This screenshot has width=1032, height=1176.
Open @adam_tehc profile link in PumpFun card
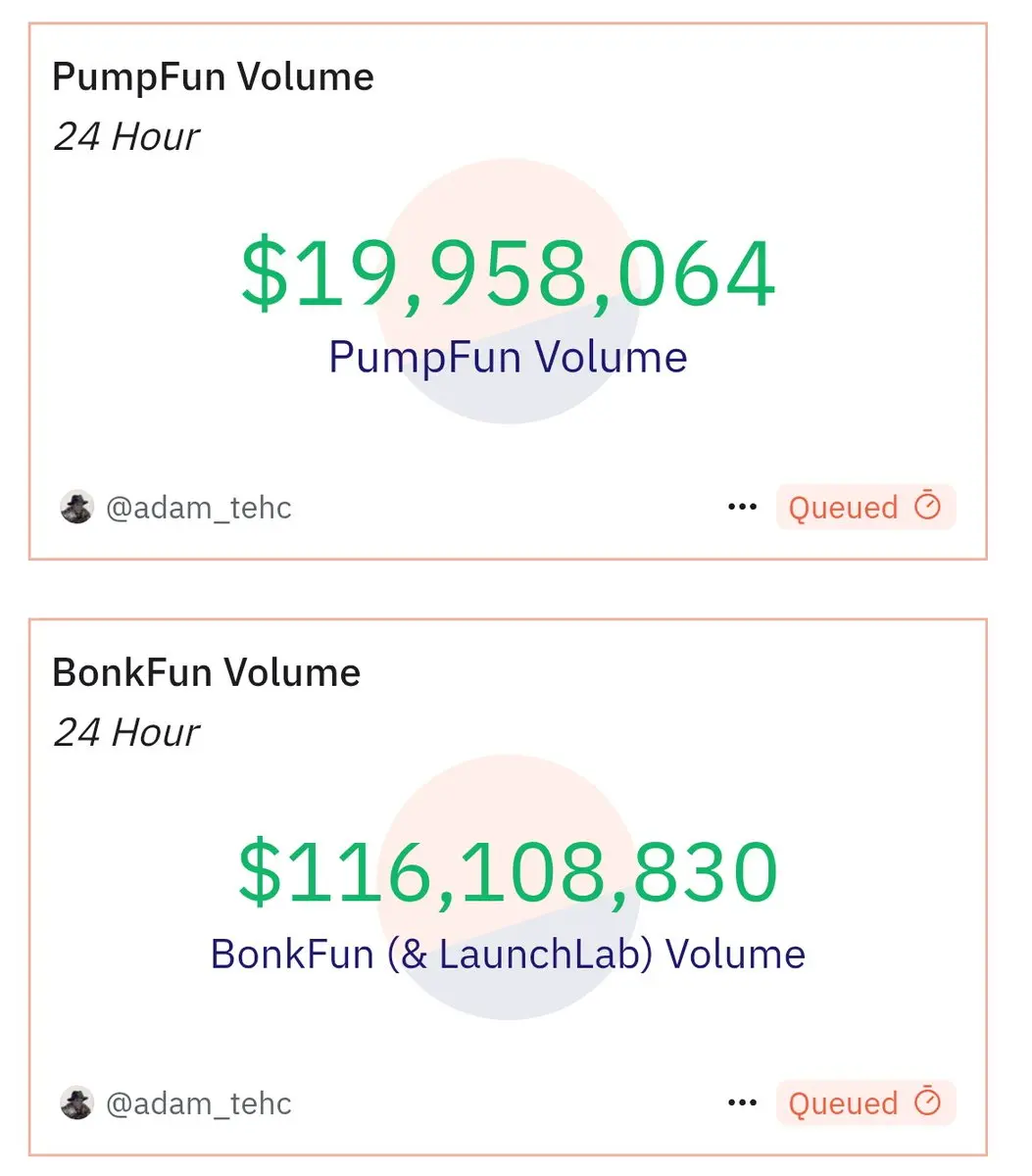click(199, 508)
